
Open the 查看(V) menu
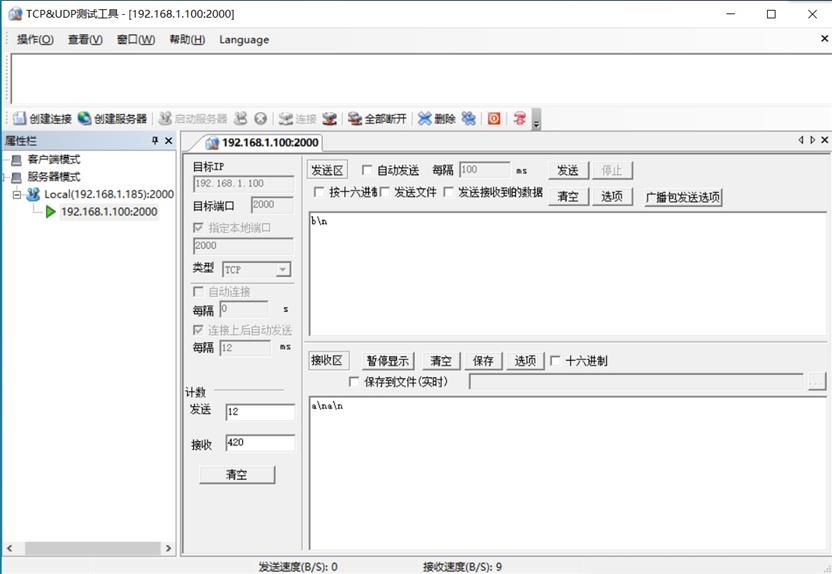85,39
